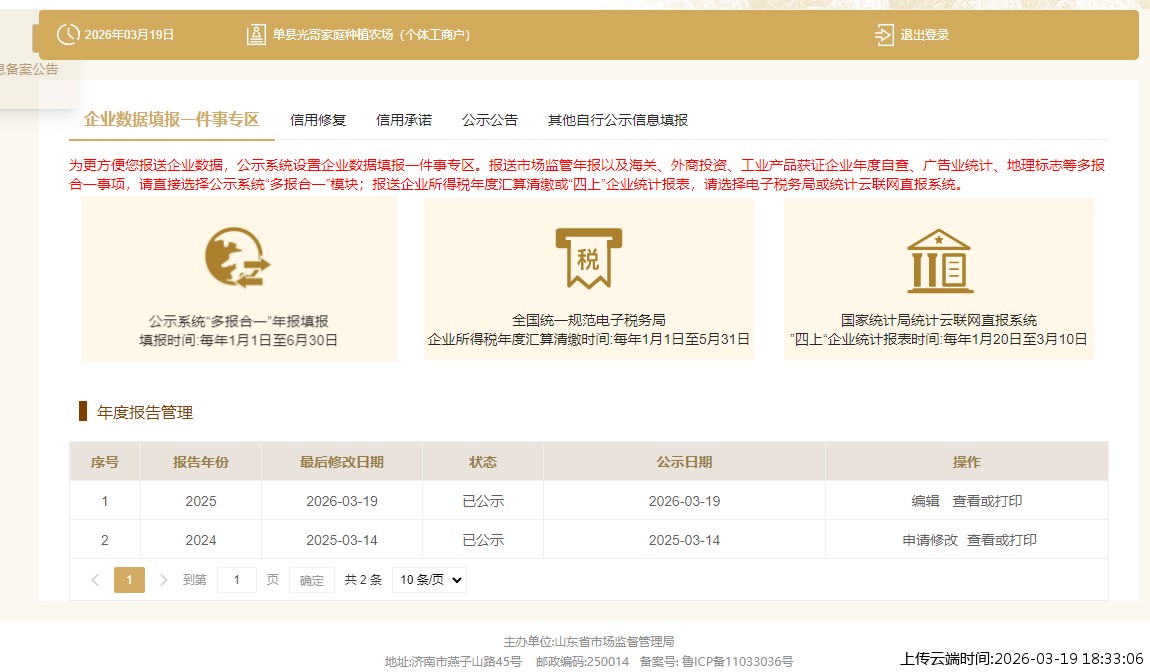Click the page number input field
Screen dimensions: 1150x672
237,580
